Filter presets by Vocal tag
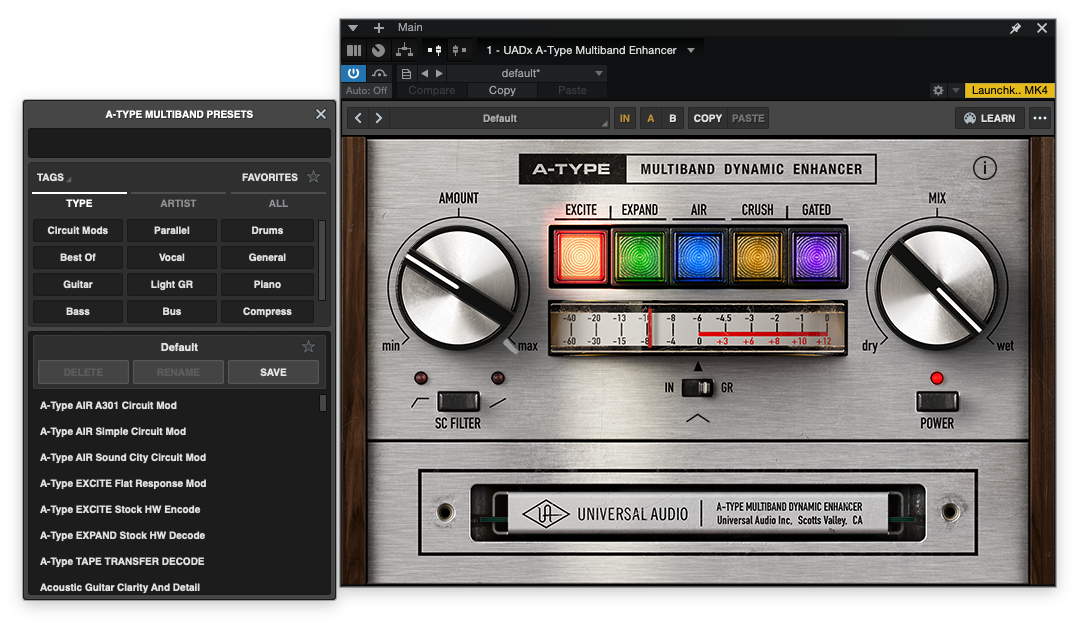Image resolution: width=1079 pixels, height=627 pixels. [171, 257]
